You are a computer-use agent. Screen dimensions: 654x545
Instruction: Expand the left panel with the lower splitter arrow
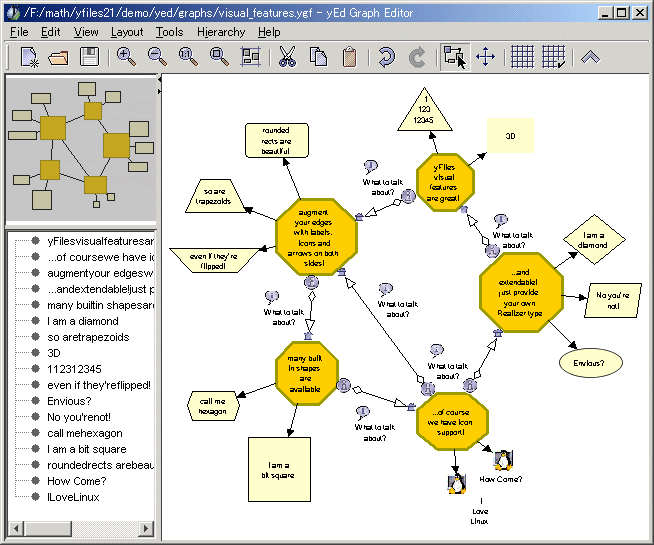pyautogui.click(x=159, y=91)
